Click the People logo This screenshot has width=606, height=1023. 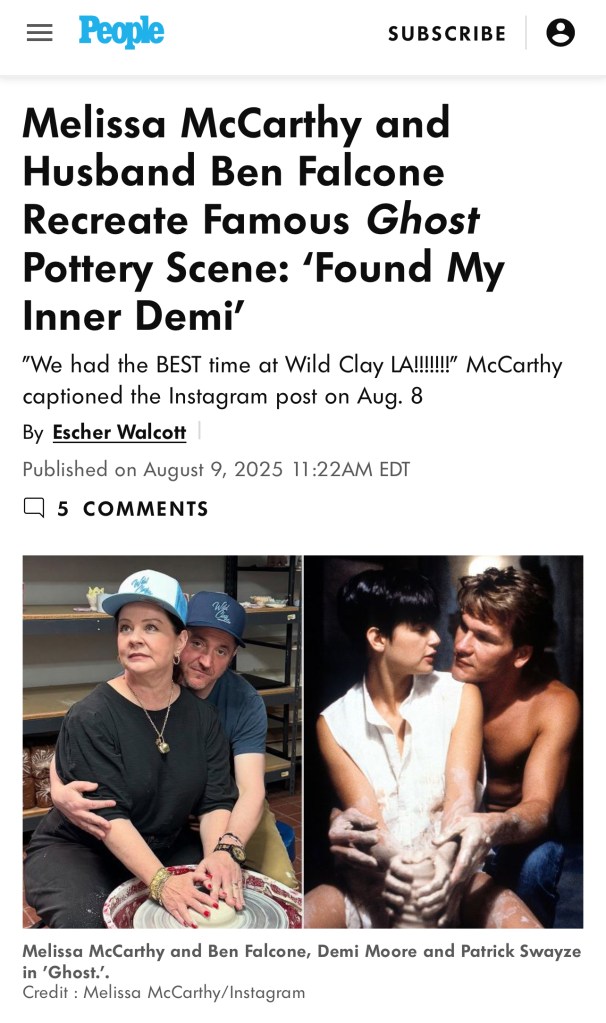coord(121,32)
